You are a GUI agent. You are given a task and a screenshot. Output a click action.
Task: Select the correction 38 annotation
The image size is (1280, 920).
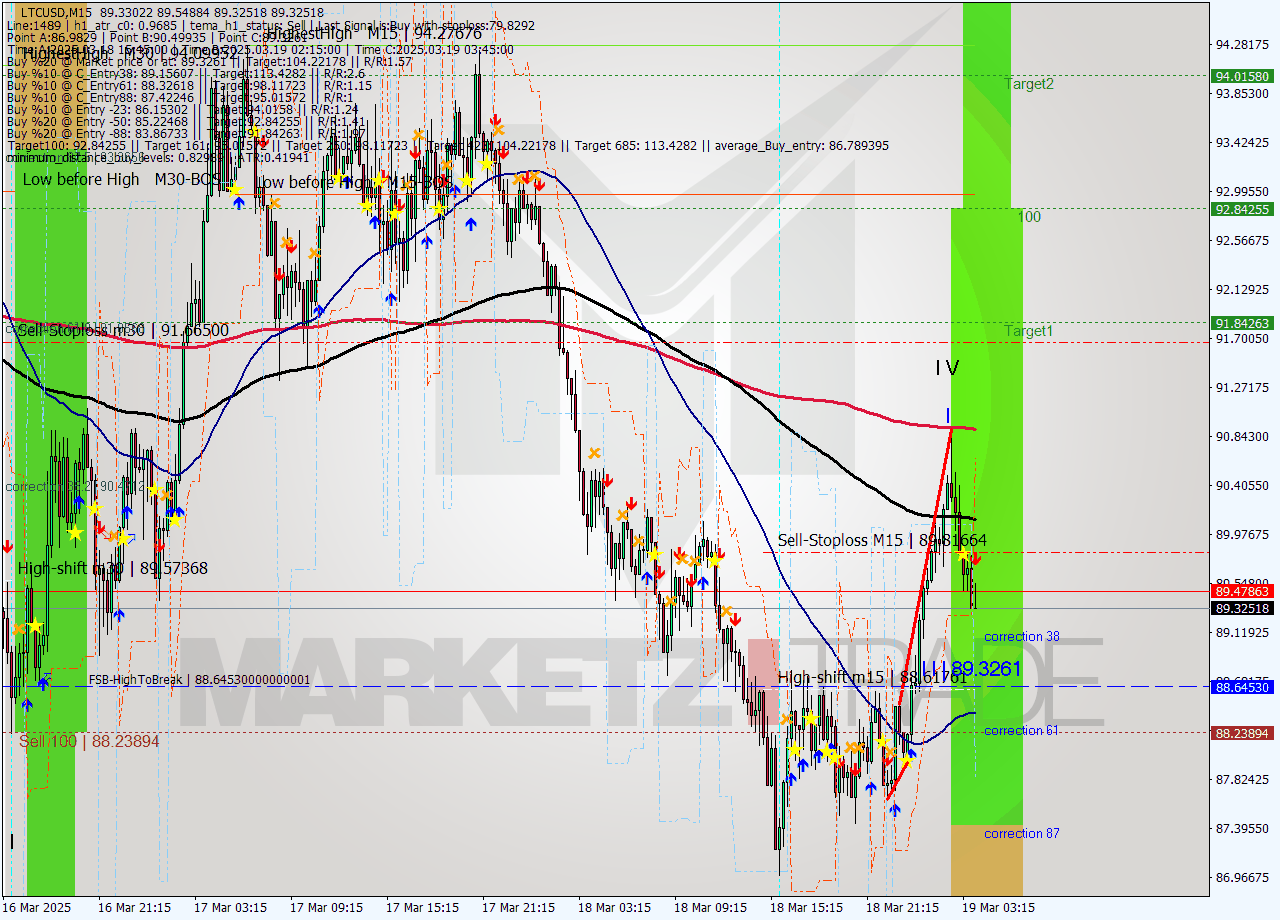(1021, 636)
